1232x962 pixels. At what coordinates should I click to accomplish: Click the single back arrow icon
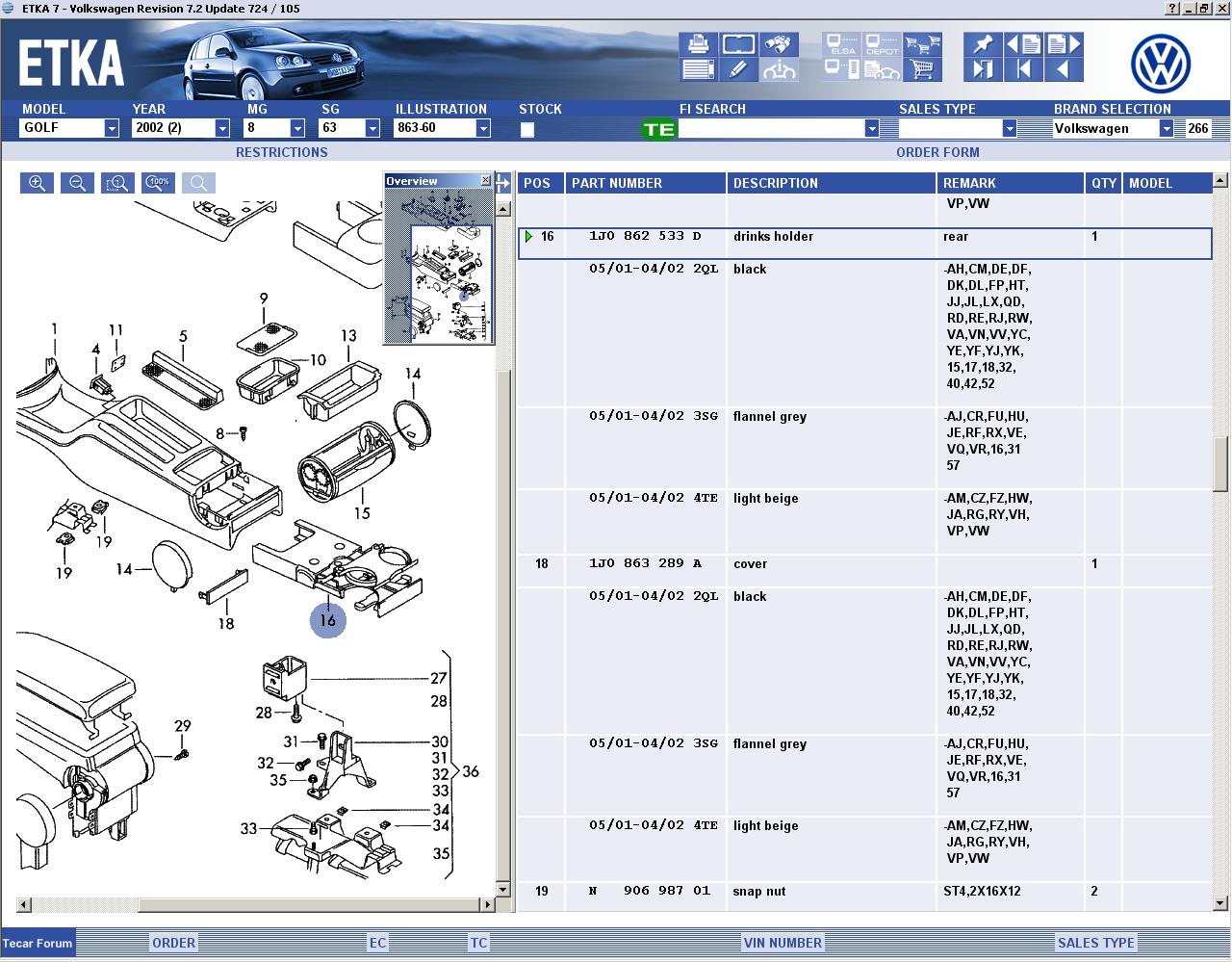coord(1064,69)
